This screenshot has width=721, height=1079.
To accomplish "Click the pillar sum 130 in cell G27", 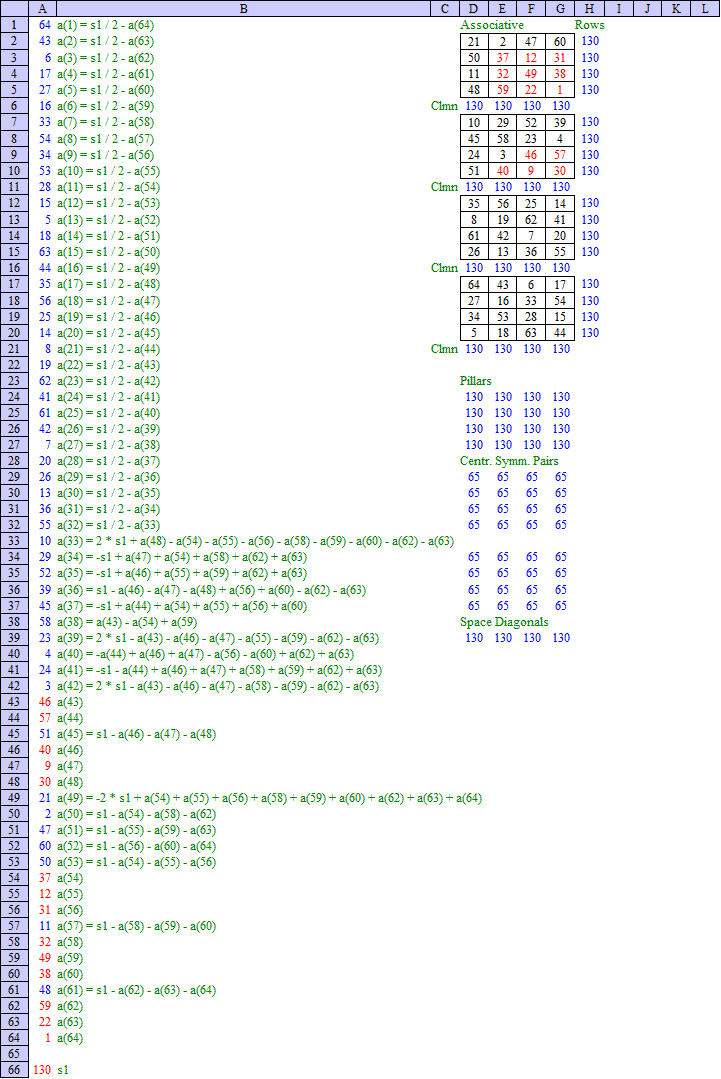I will click(561, 445).
